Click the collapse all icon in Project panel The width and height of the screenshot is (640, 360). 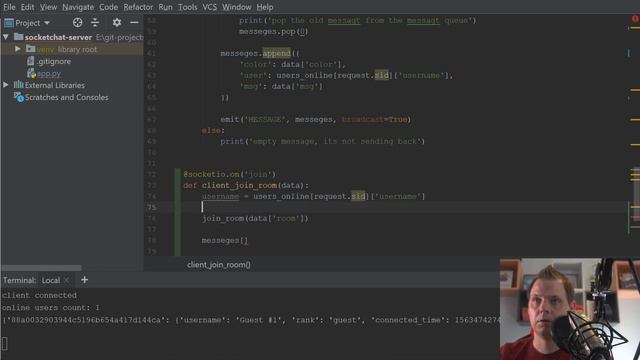pos(95,22)
